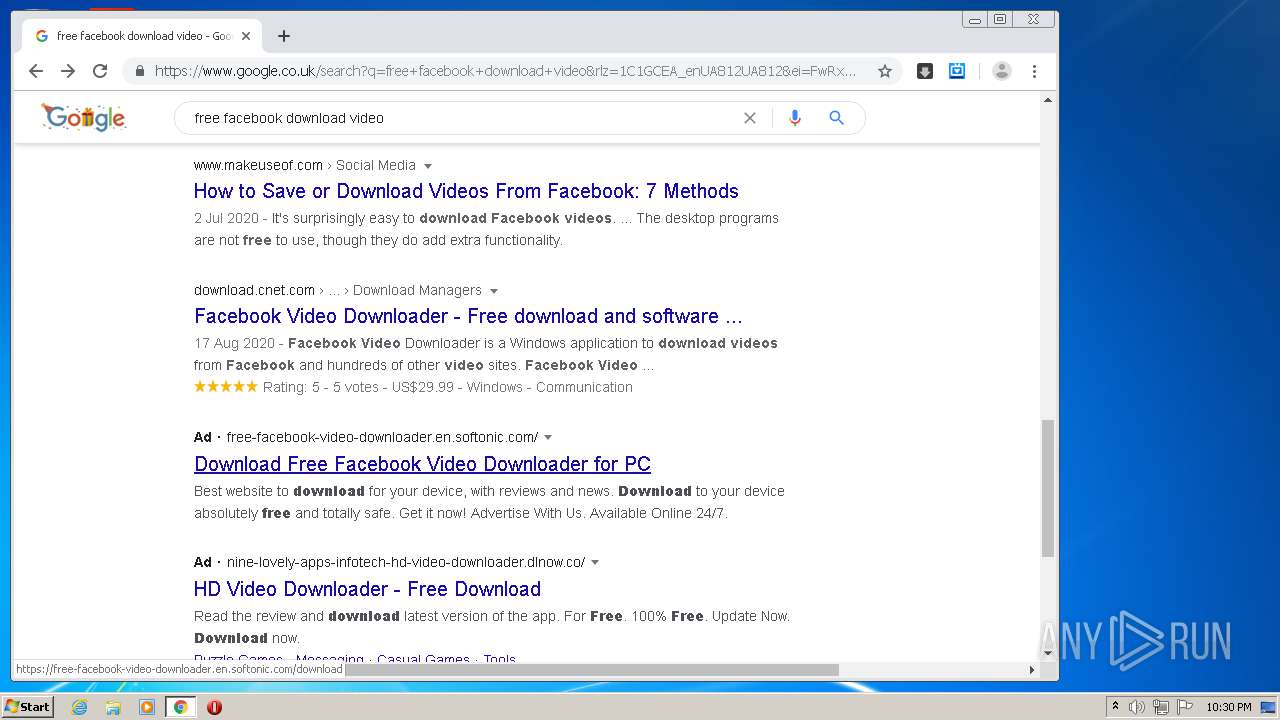
Task: Open How to Save or Download Videos result
Action: point(466,191)
